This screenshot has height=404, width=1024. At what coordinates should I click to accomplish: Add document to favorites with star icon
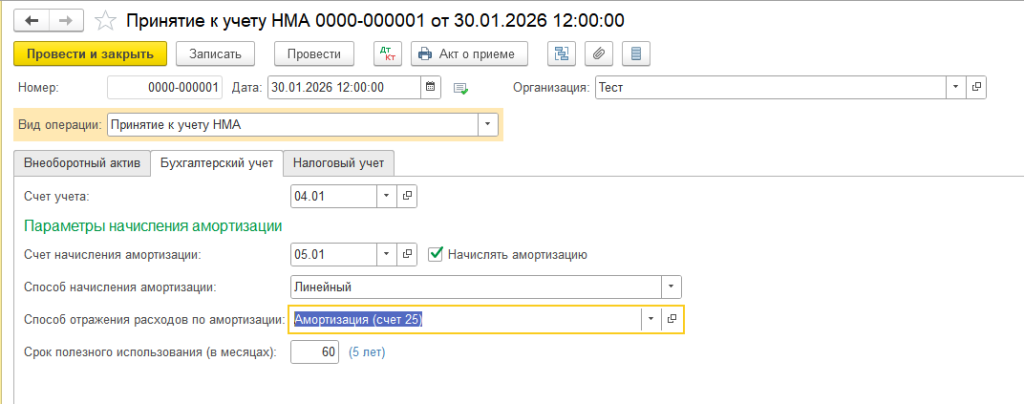click(104, 21)
